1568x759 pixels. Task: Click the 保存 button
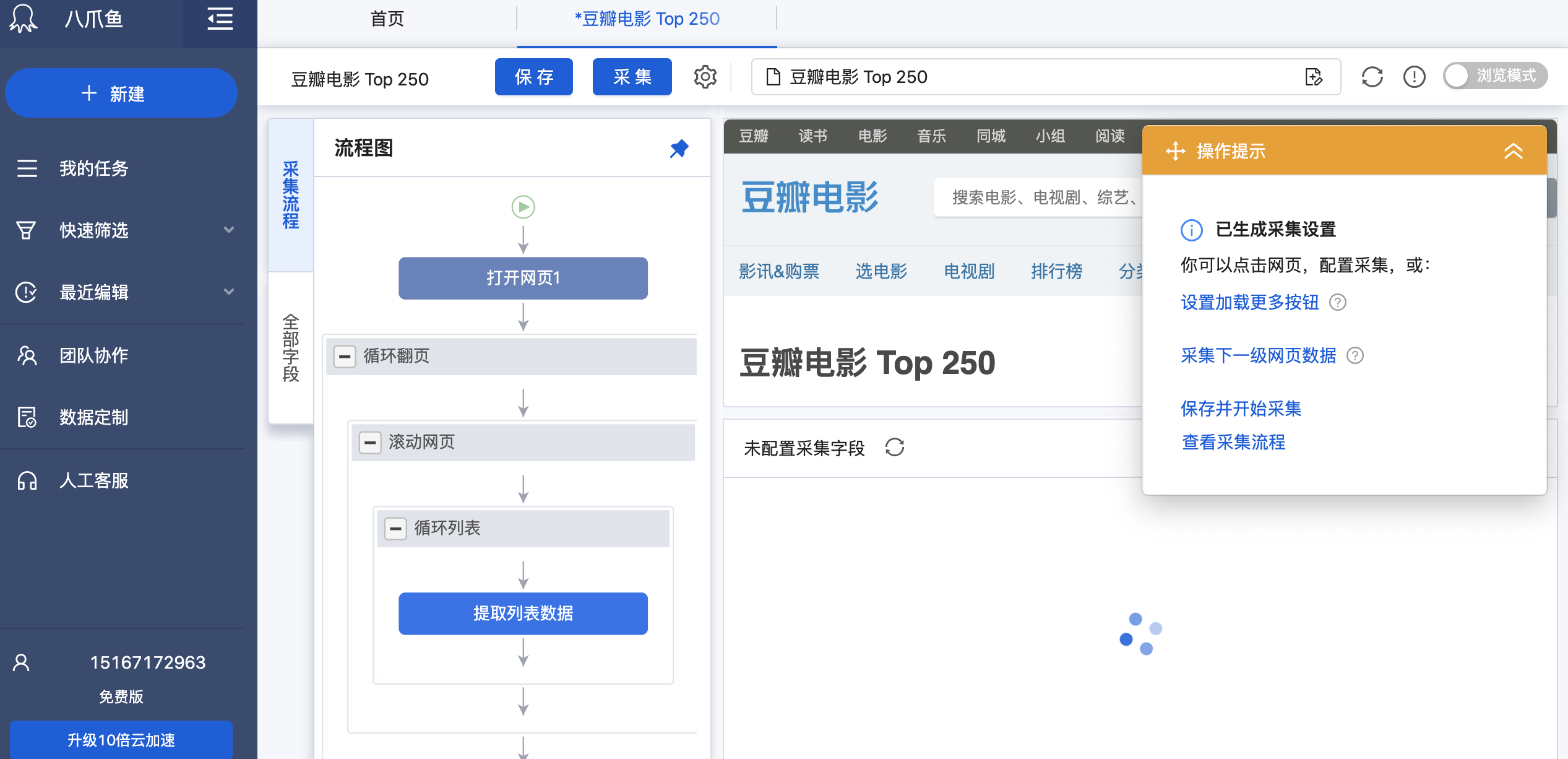pyautogui.click(x=533, y=77)
